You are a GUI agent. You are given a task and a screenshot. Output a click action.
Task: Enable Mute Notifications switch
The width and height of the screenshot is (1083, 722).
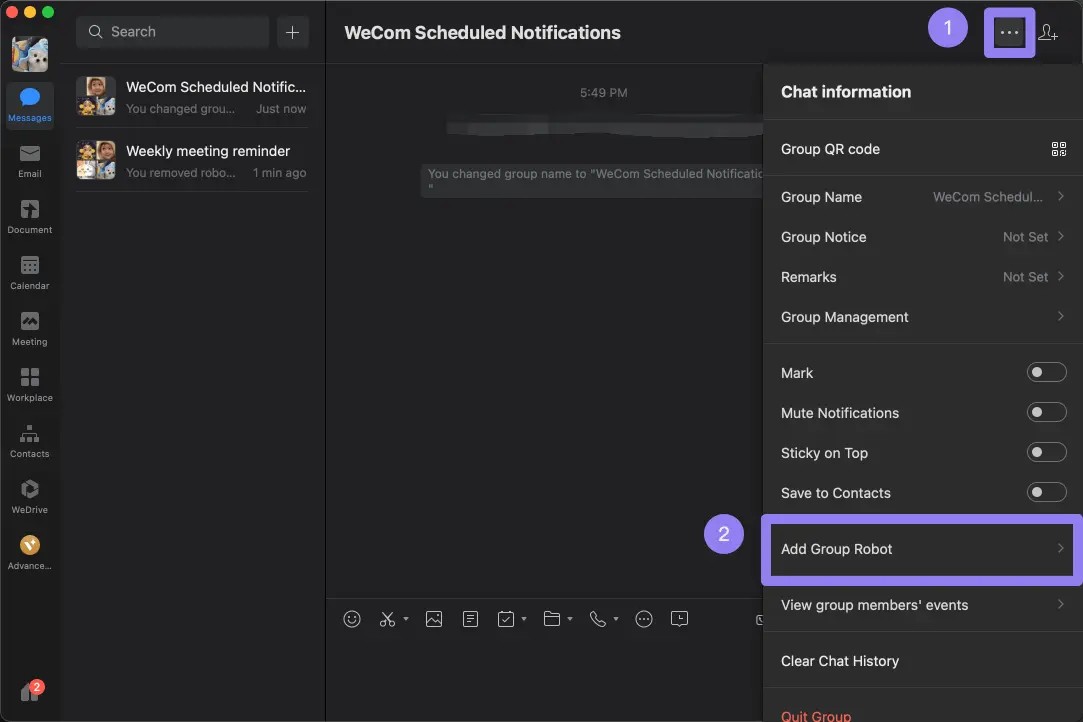pos(1046,413)
